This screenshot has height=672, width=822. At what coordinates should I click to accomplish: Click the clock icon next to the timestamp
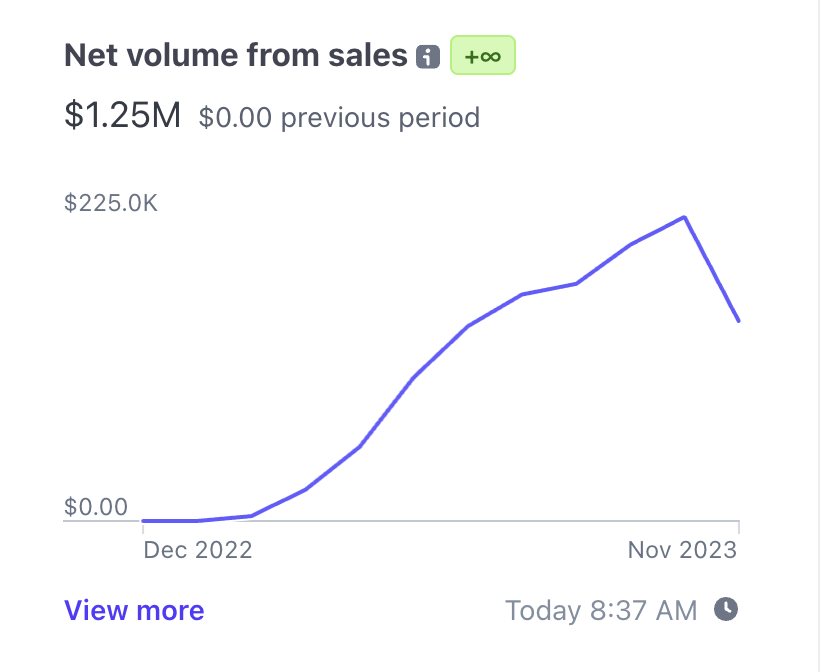tap(727, 609)
